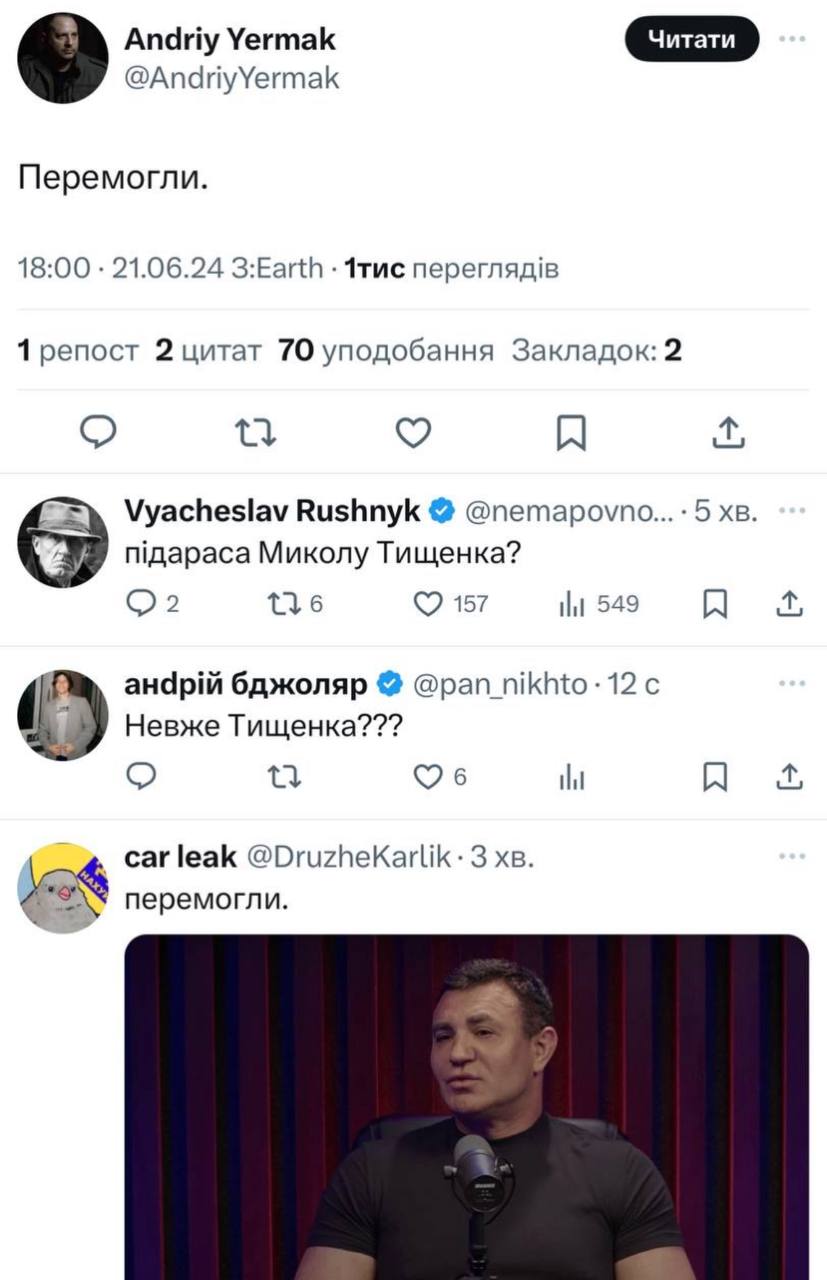Share the main post via share icon
Viewport: 827px width, 1280px height.
click(x=729, y=431)
